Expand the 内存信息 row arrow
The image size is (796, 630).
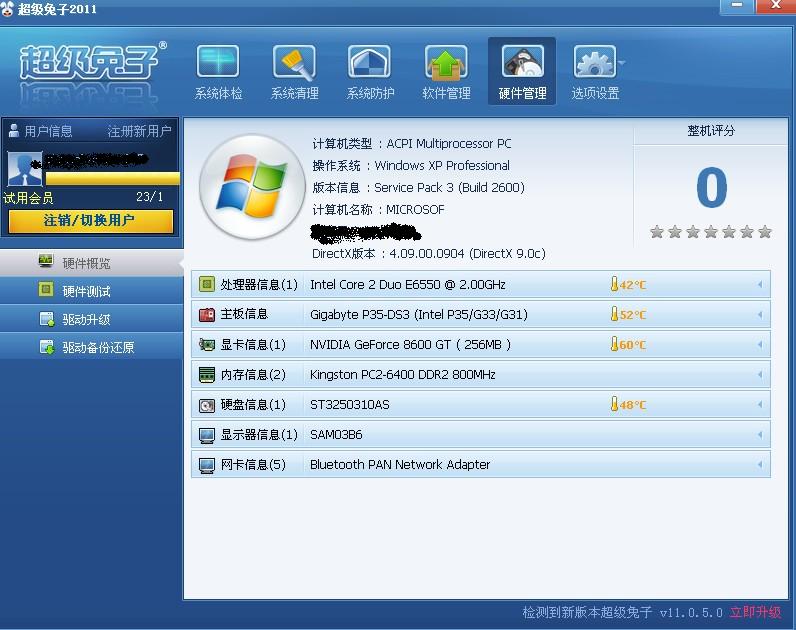(x=760, y=375)
